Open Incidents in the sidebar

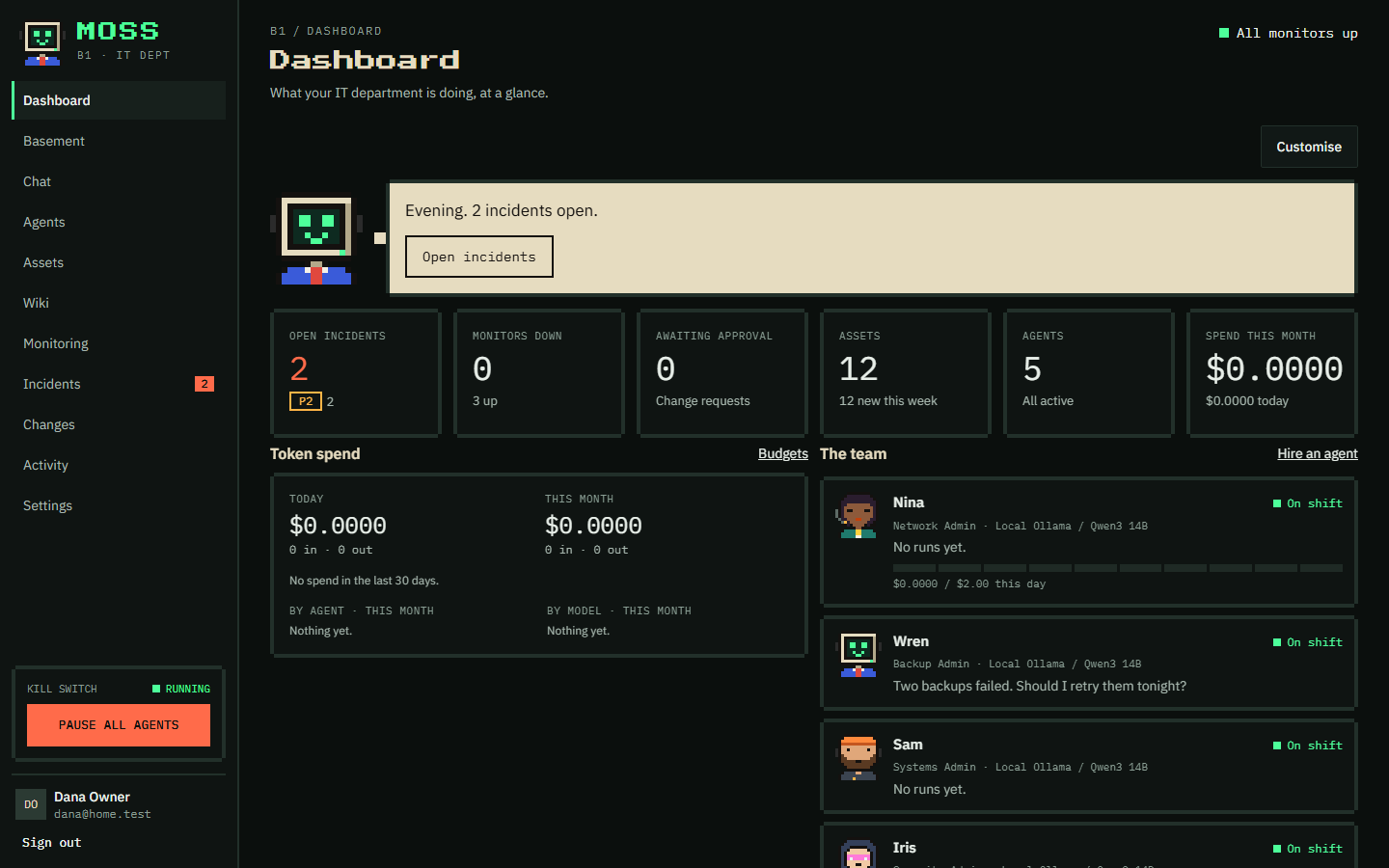[119, 384]
